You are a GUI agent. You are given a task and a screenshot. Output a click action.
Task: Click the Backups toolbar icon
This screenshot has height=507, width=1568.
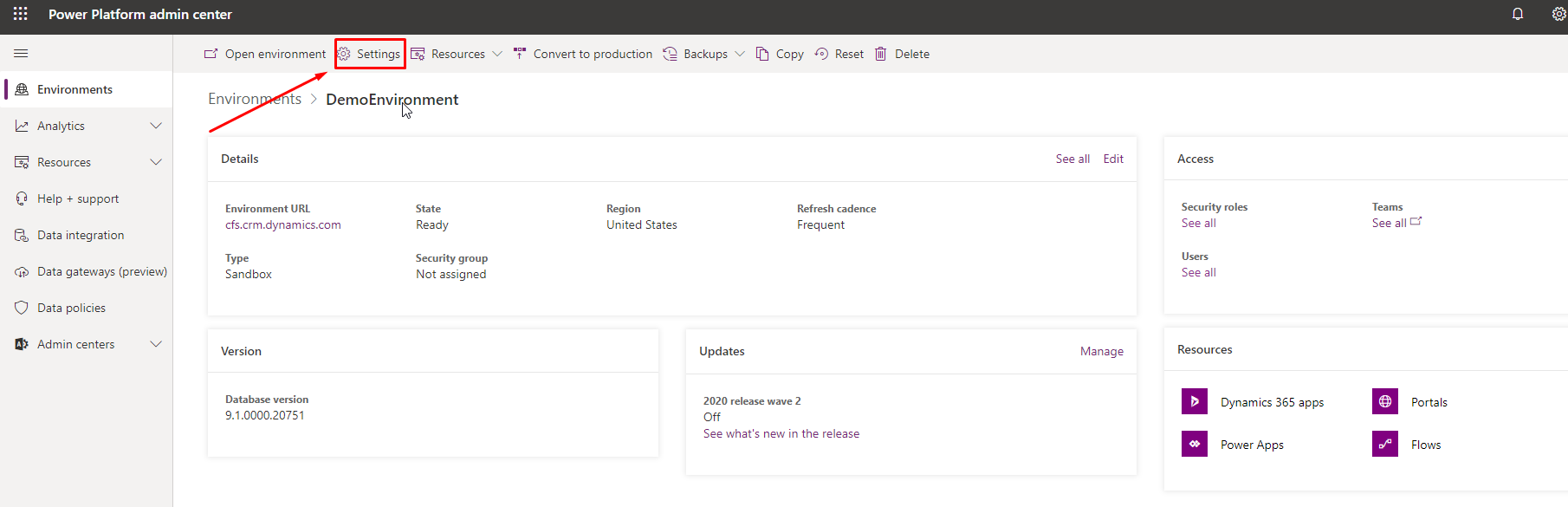tap(671, 54)
